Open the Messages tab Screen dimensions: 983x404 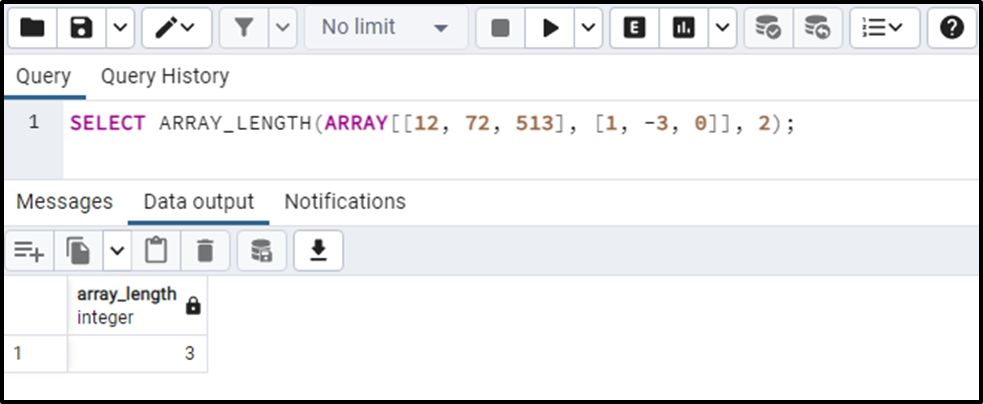pos(65,201)
